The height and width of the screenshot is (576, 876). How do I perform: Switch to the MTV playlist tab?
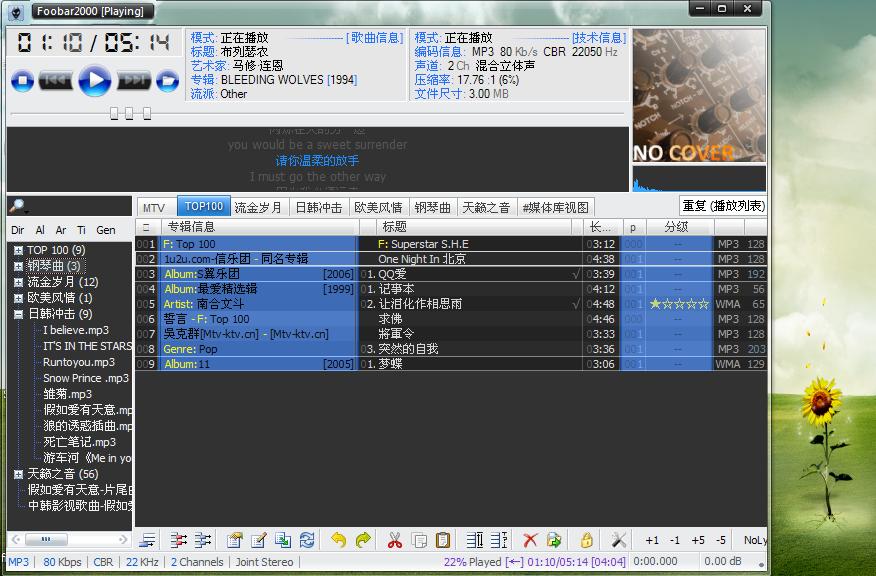(154, 207)
